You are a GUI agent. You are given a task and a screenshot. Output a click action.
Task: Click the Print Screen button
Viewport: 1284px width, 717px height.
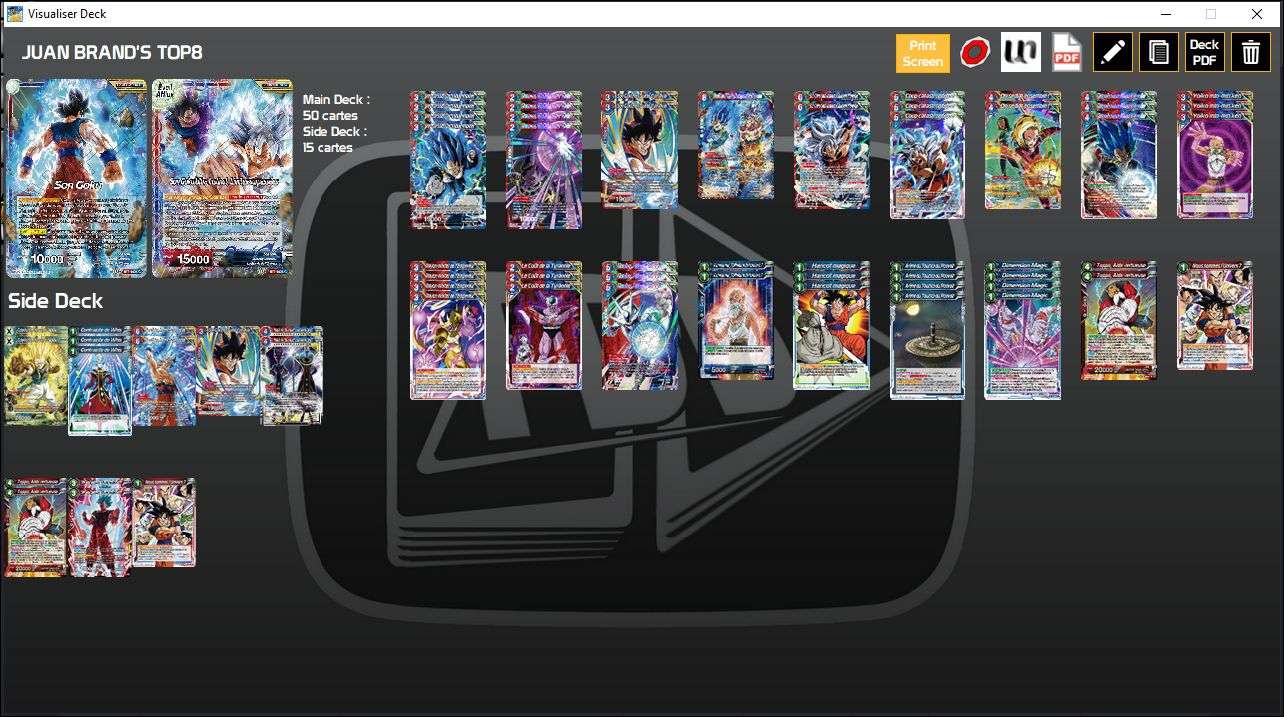921,52
